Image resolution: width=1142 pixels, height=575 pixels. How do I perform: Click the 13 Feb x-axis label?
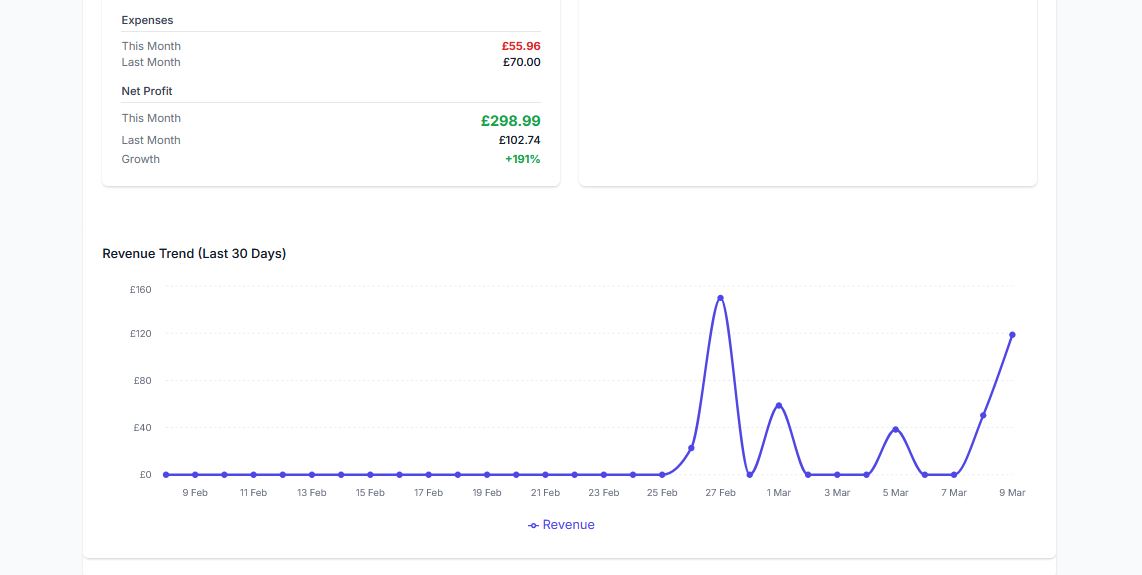click(312, 493)
